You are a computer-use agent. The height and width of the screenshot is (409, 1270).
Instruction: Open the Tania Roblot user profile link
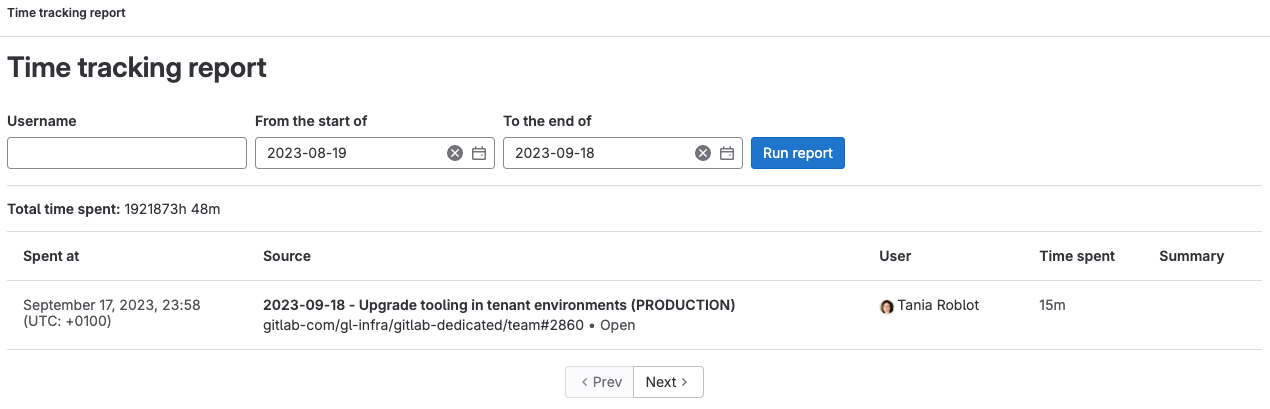pyautogui.click(x=938, y=305)
